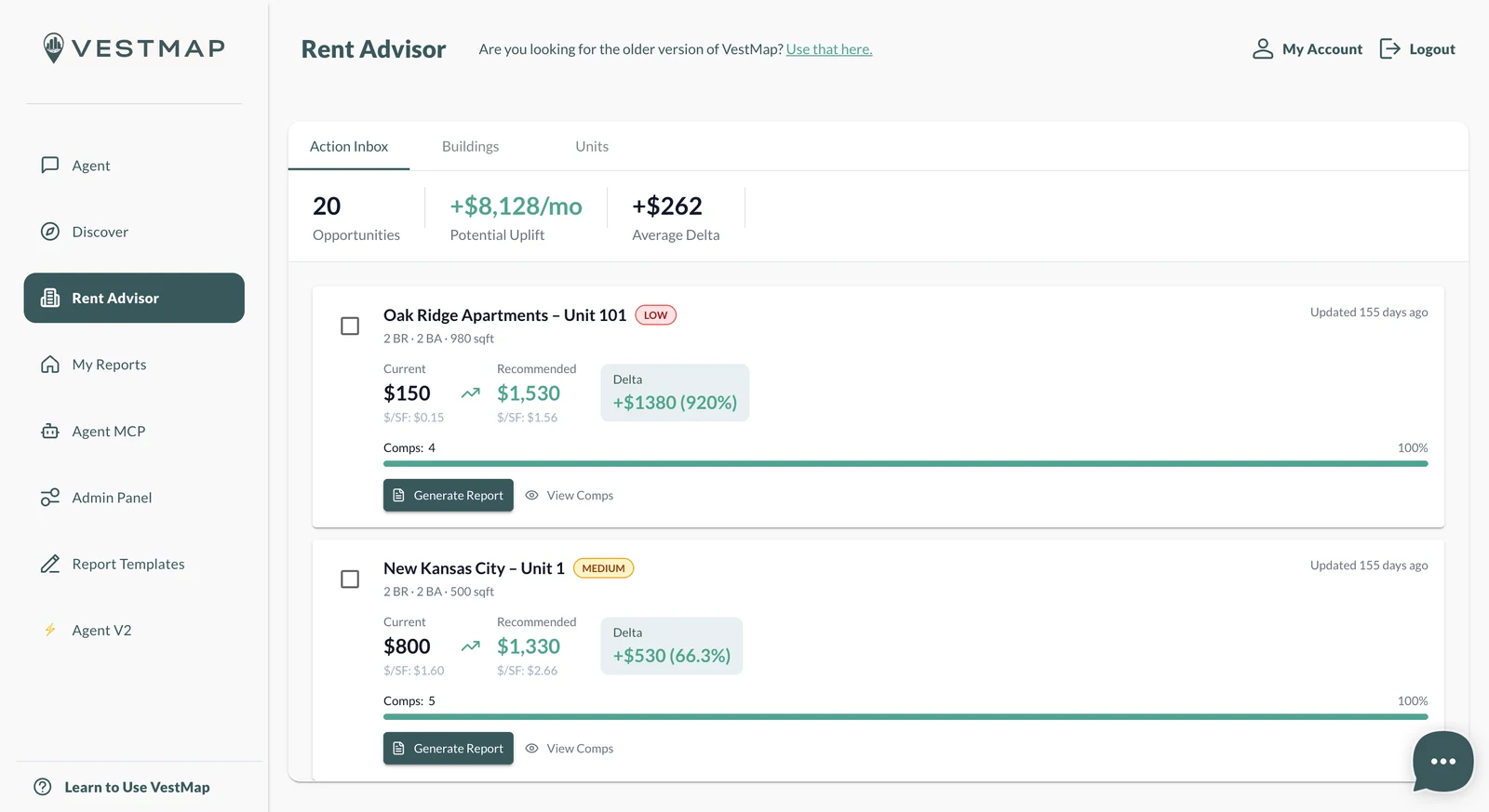Open Report Templates in the sidebar
The image size is (1489, 812).
point(134,564)
